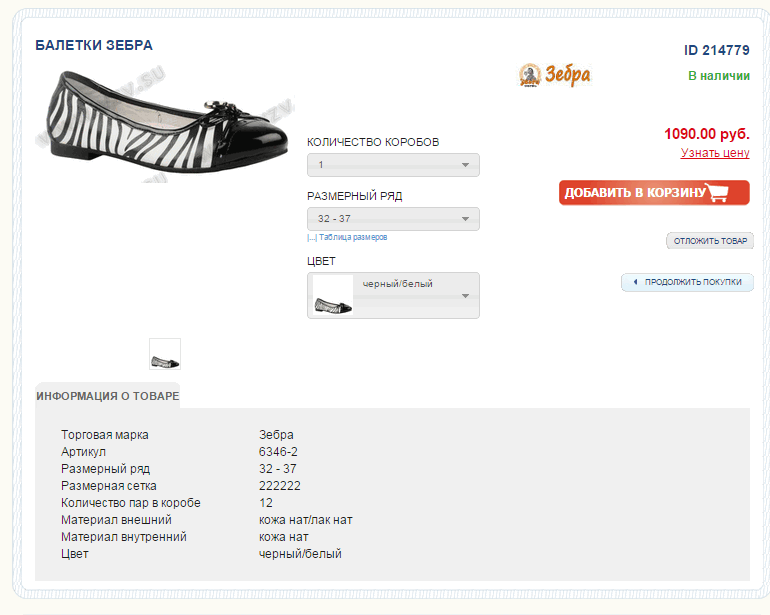Image resolution: width=770 pixels, height=615 pixels.
Task: Click the 1090.00 руб. price
Action: click(706, 134)
